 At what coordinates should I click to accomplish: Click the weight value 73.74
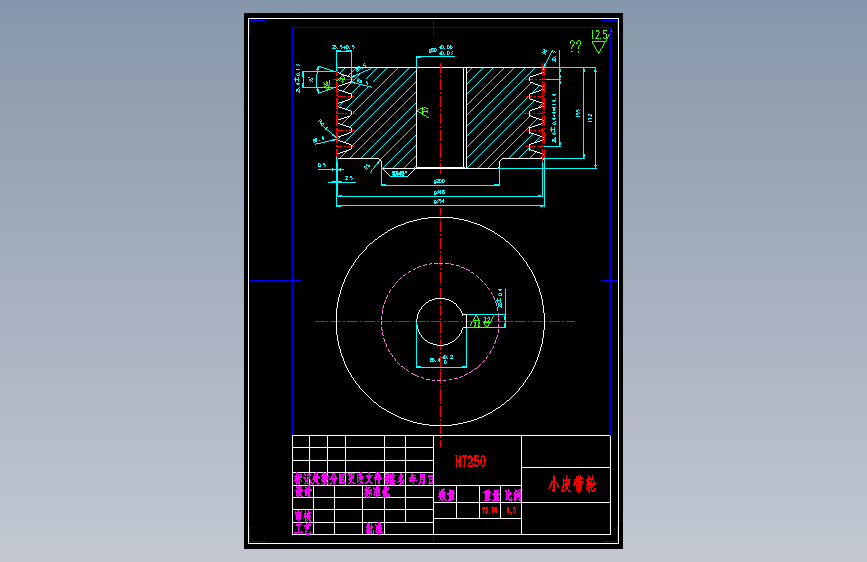pos(489,510)
